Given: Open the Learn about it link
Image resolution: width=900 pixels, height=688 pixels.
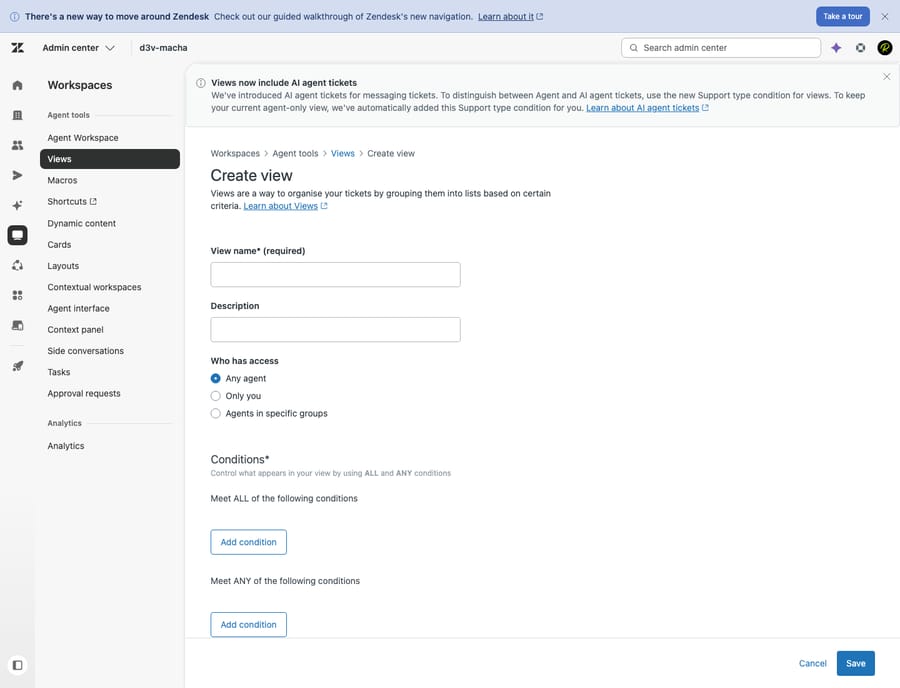Looking at the screenshot, I should 510,17.
